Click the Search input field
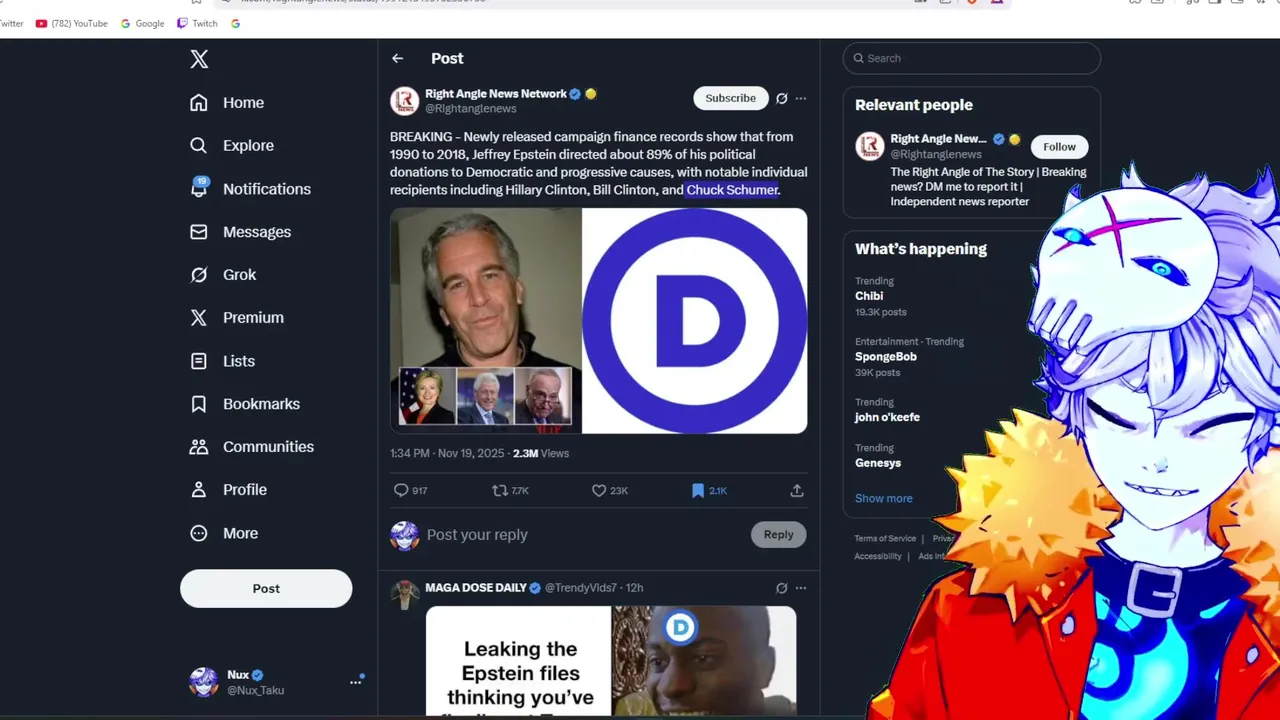Screen dimensions: 1280x720 (x=971, y=58)
